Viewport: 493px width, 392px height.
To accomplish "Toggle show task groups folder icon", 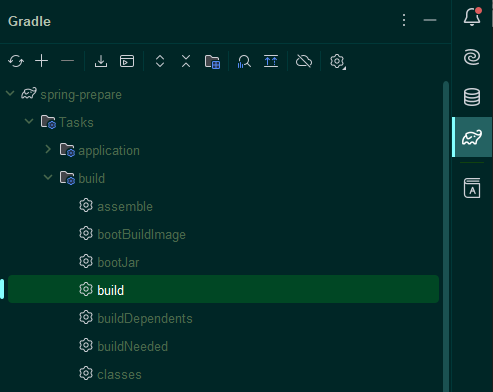I will [212, 62].
